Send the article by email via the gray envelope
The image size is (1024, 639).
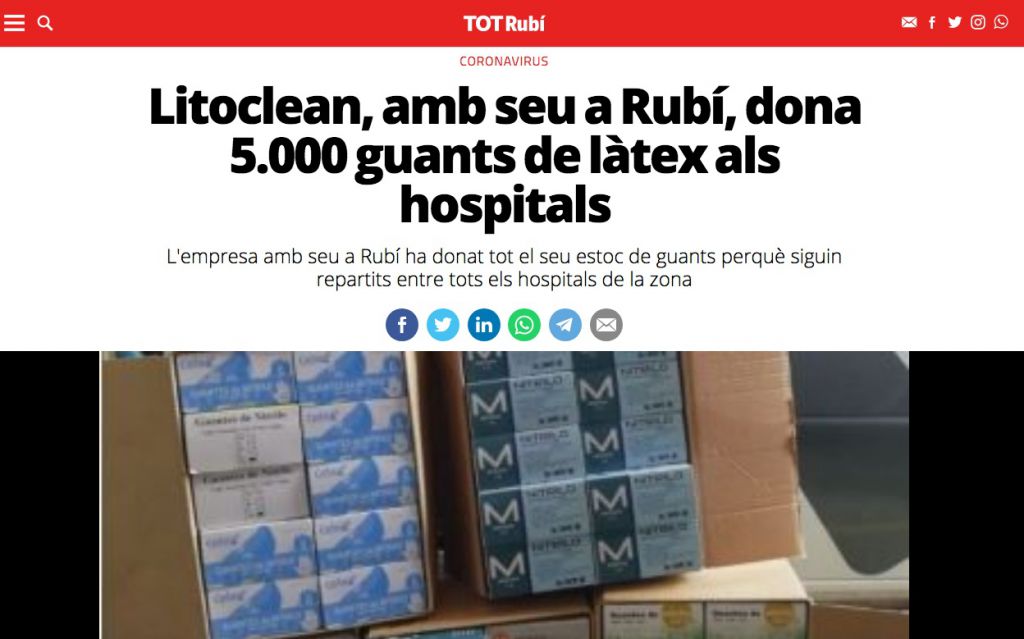(606, 325)
